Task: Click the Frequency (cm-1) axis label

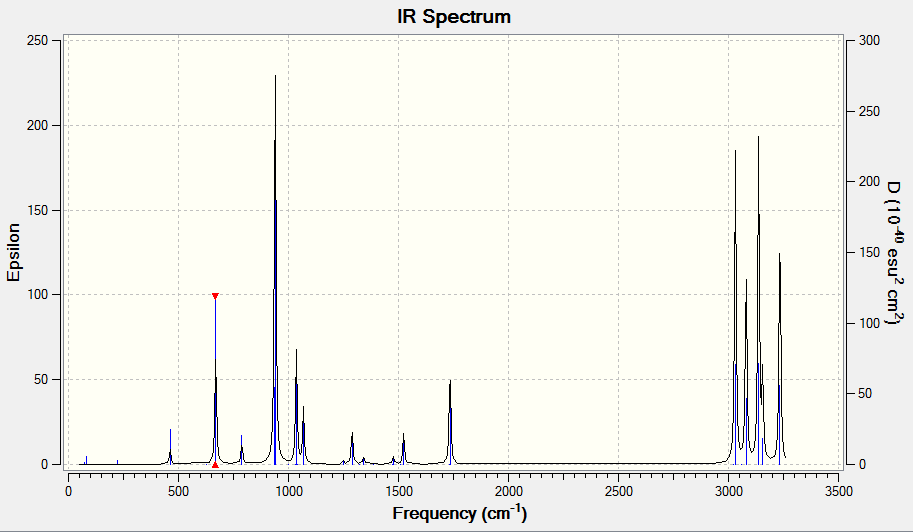Action: click(x=459, y=513)
